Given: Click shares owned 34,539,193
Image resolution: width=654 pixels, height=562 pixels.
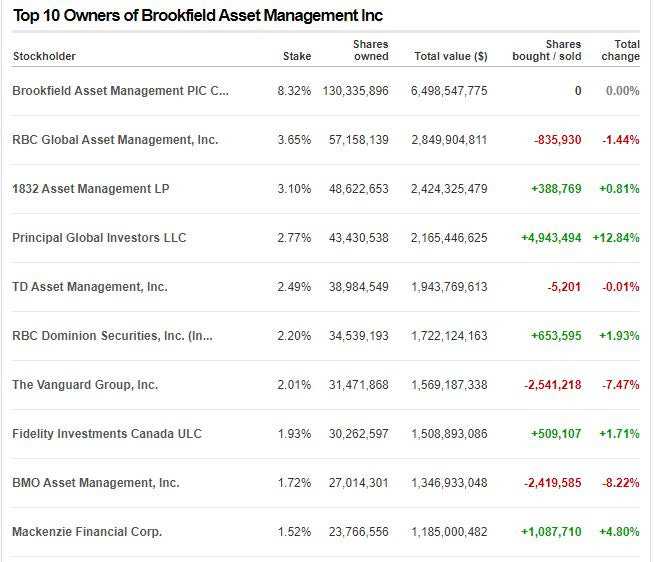Looking at the screenshot, I should tap(359, 336).
